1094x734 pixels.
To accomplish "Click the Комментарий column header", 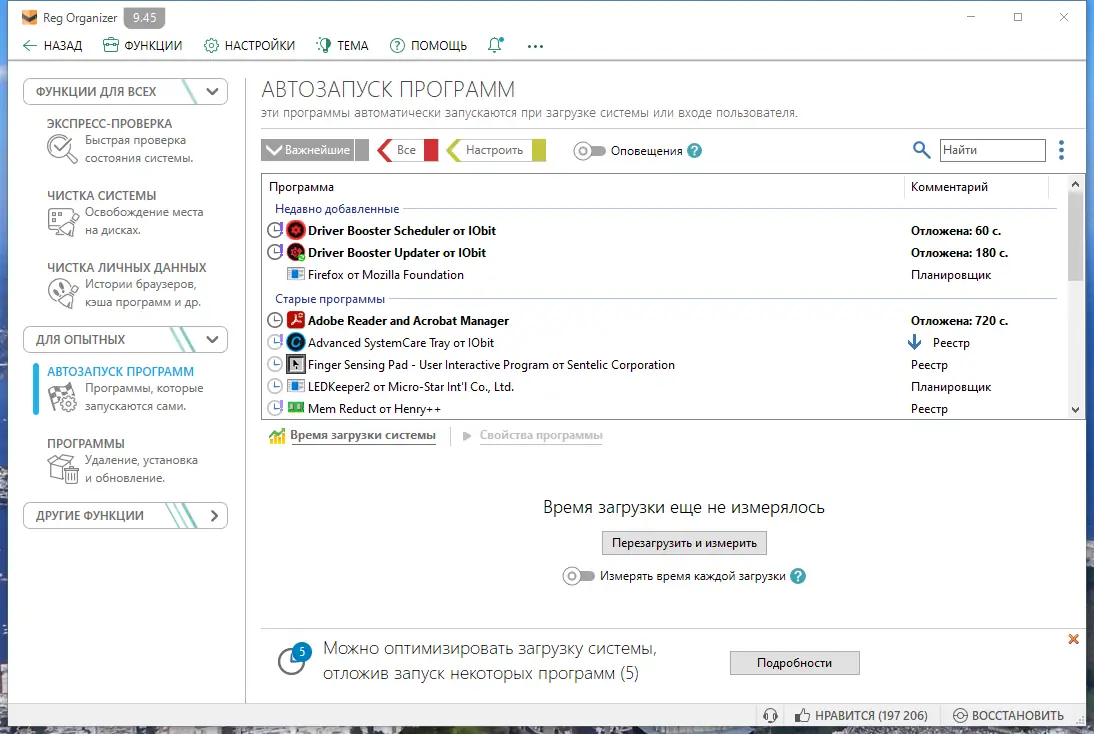I will [976, 187].
